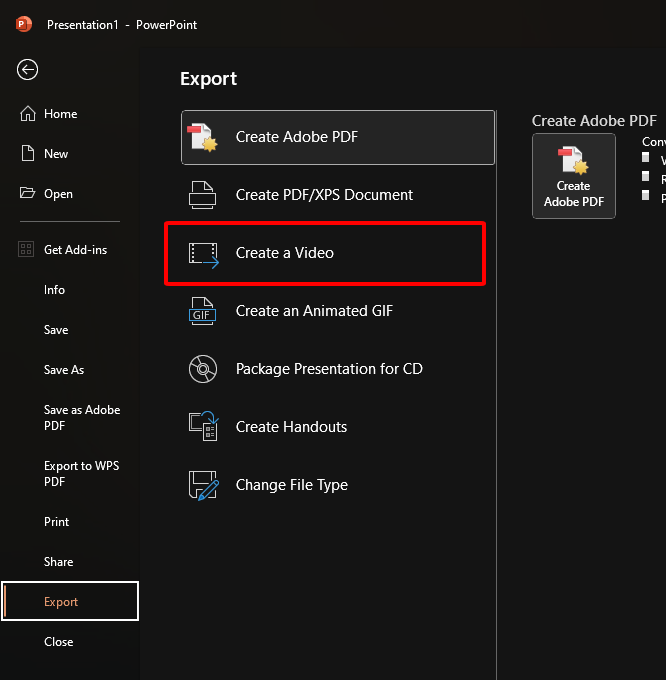Screen dimensions: 666x680
Task: Open the Print page
Action: click(70, 521)
